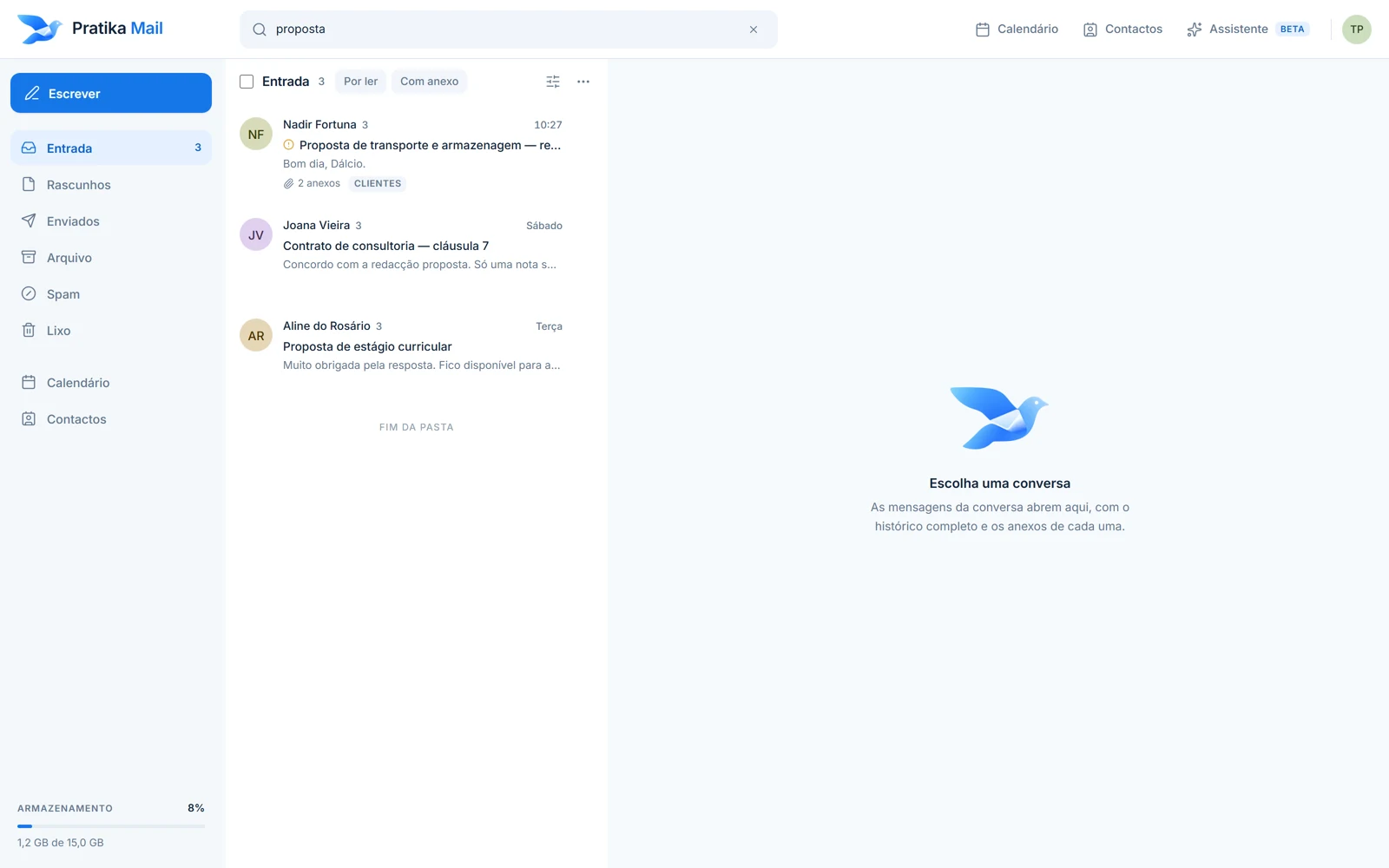Open the Lixo trash folder

click(111, 330)
